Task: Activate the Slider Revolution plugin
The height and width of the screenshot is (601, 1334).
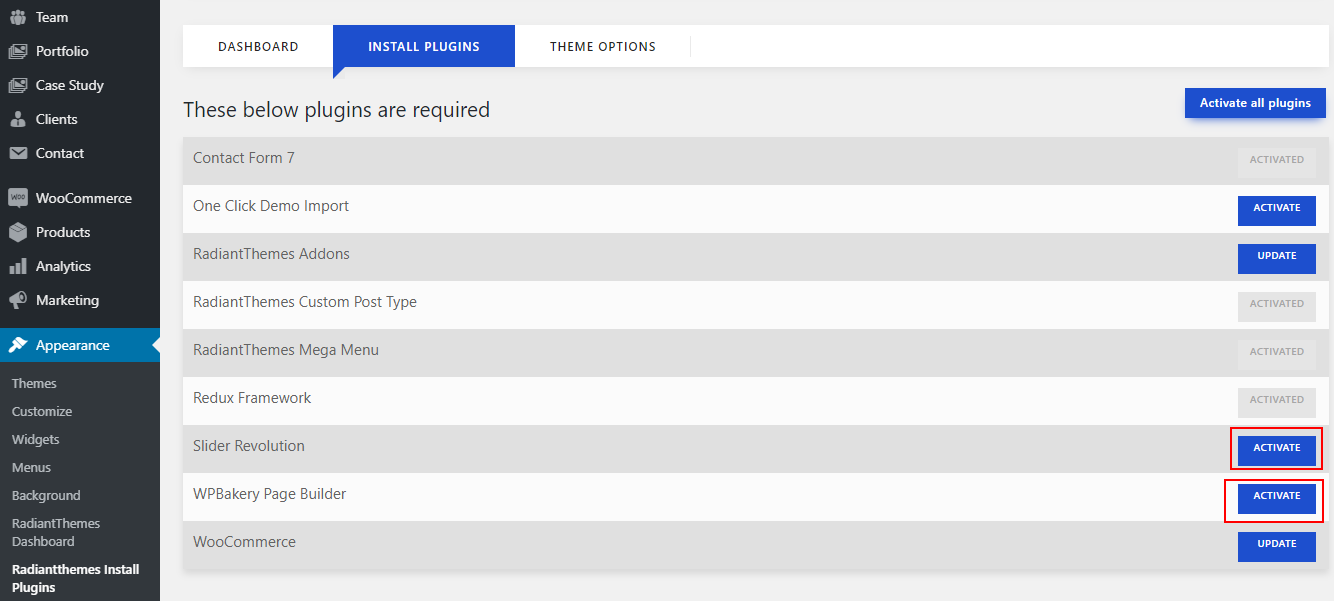Action: (1276, 448)
